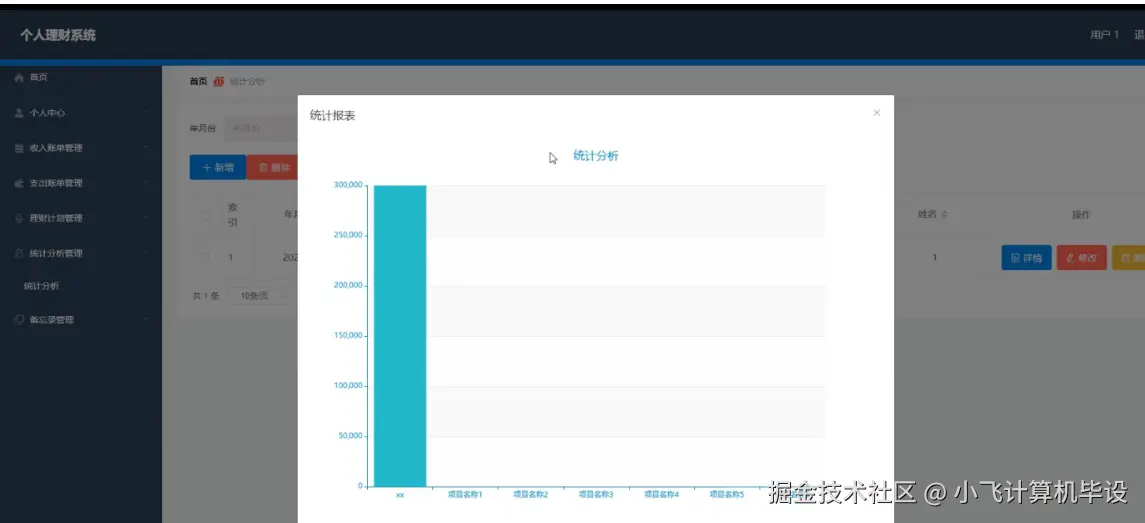The width and height of the screenshot is (1145, 523).
Task: Click the 支出账单管理 sidebar icon
Action: [x=20, y=183]
